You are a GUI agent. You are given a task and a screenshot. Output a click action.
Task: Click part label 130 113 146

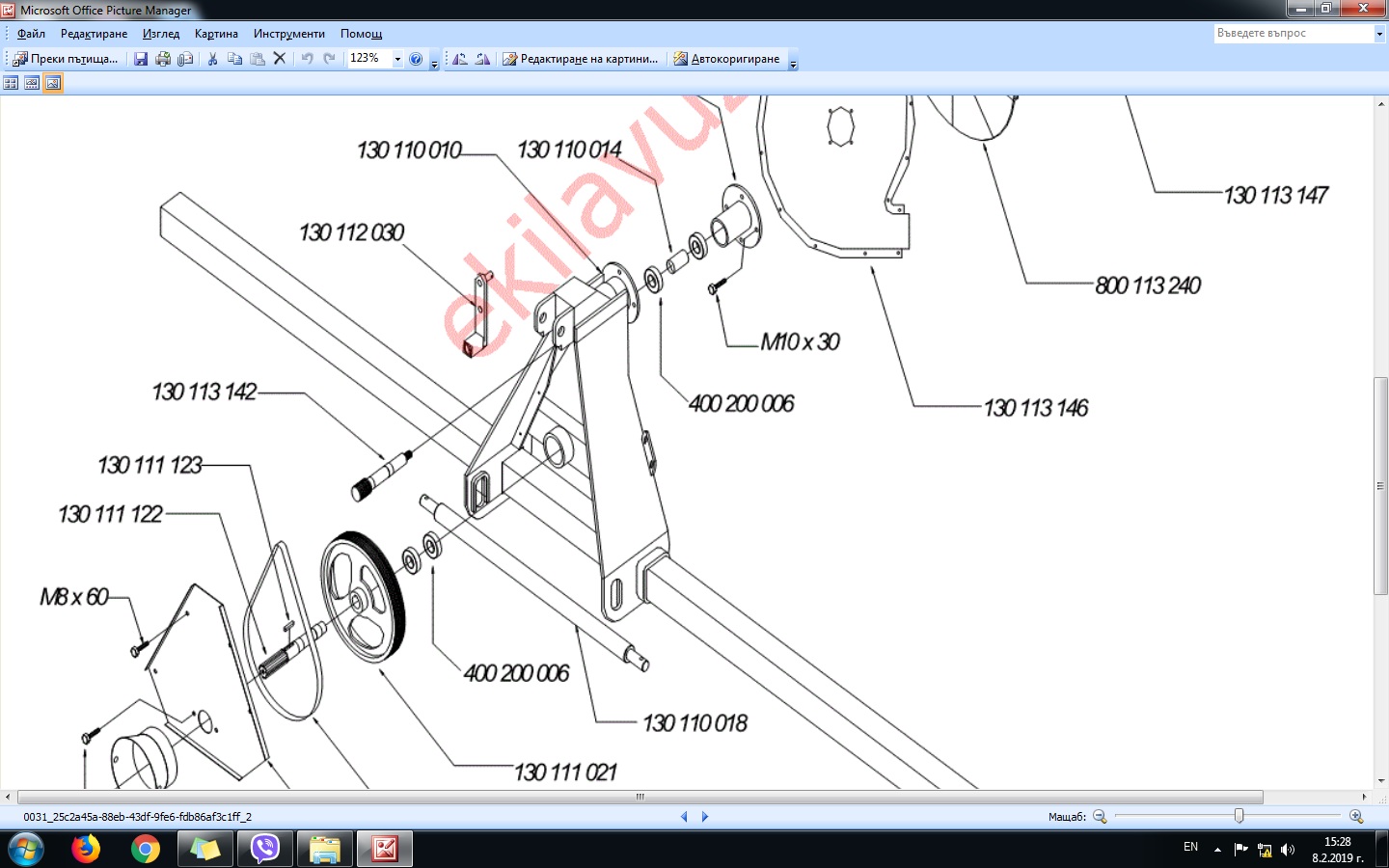1036,408
